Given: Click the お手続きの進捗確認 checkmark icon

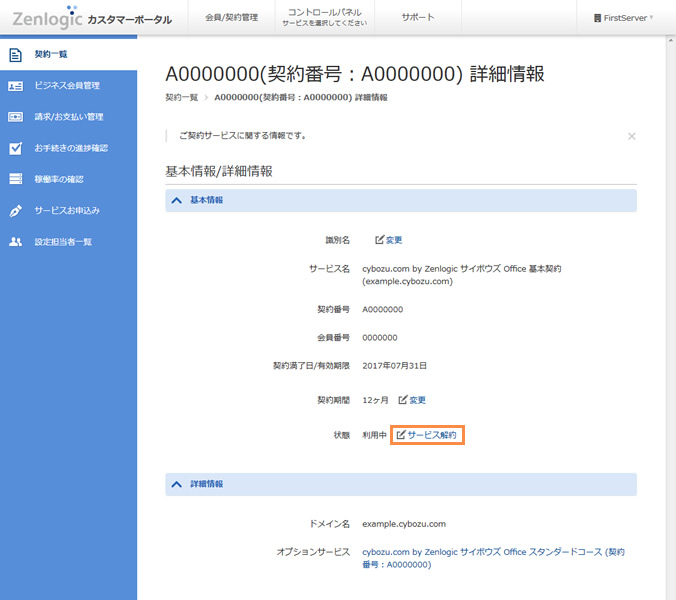Looking at the screenshot, I should pyautogui.click(x=15, y=148).
